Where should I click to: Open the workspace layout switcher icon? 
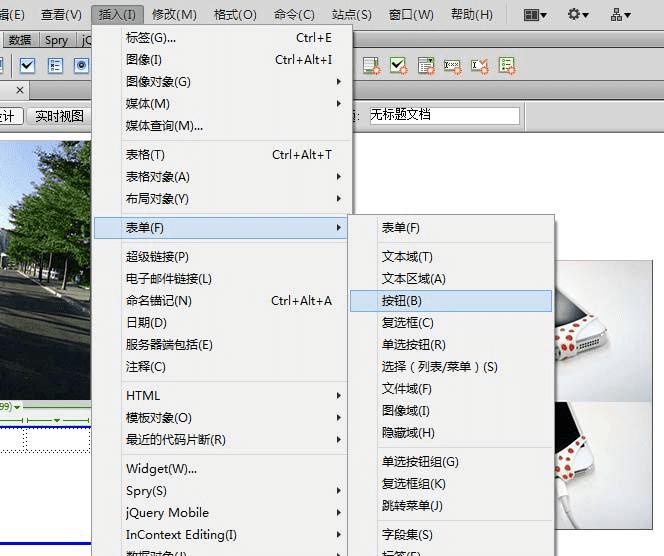pos(535,15)
